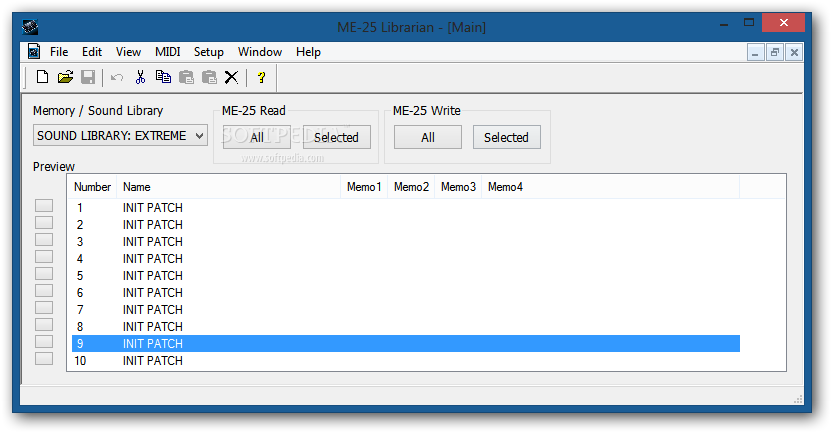Select INIT PATCH in row 10
The height and width of the screenshot is (433, 832).
point(153,360)
